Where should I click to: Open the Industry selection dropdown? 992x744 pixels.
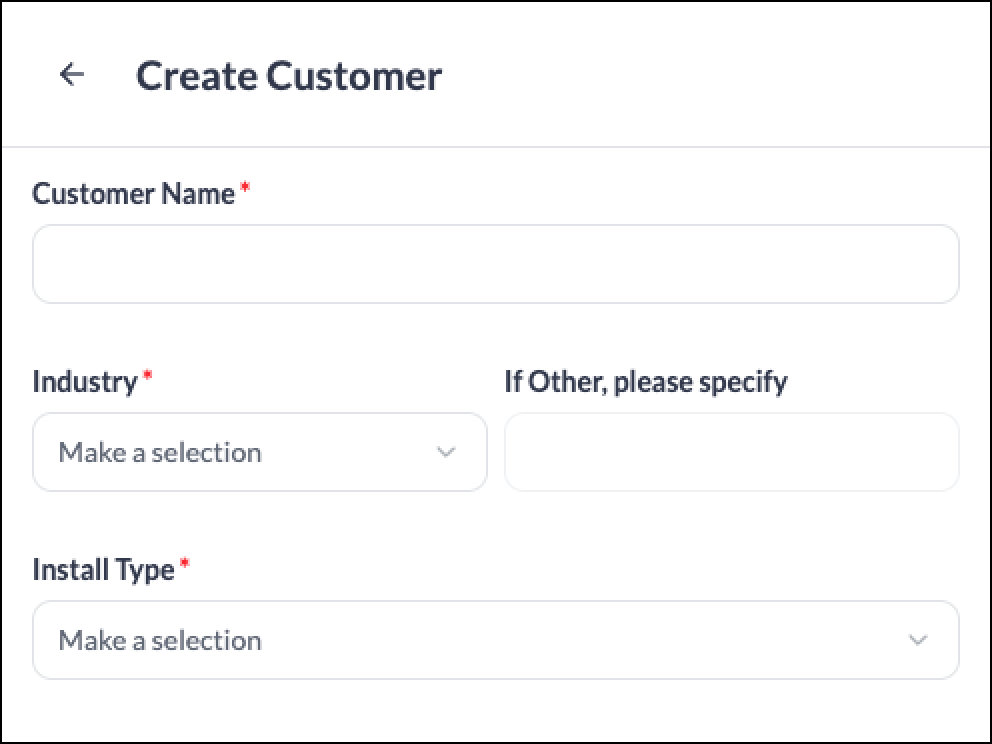pyautogui.click(x=259, y=452)
